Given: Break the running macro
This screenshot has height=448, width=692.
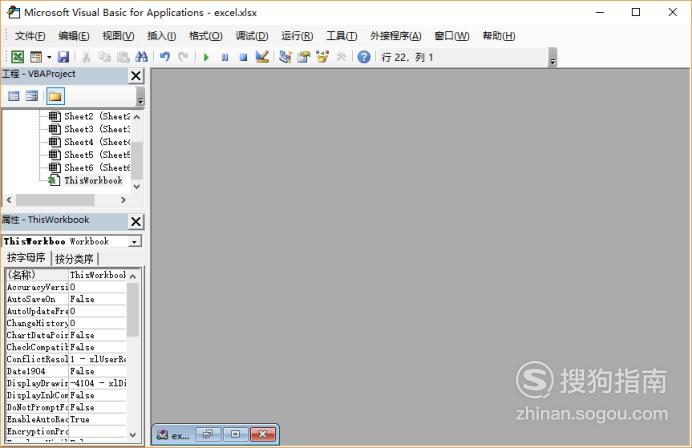Looking at the screenshot, I should point(225,57).
